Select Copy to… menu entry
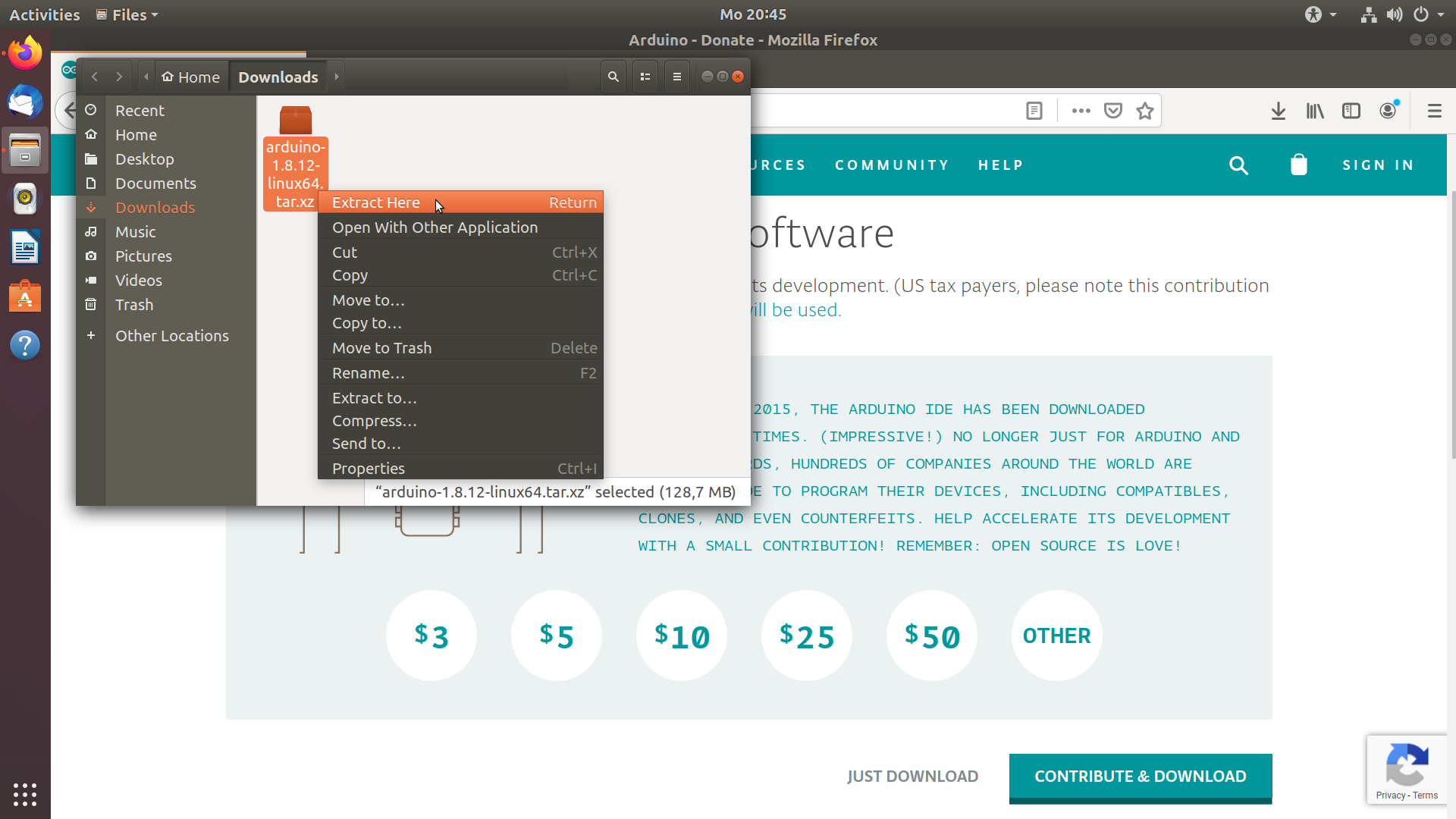Viewport: 1456px width, 819px height. pos(461,323)
